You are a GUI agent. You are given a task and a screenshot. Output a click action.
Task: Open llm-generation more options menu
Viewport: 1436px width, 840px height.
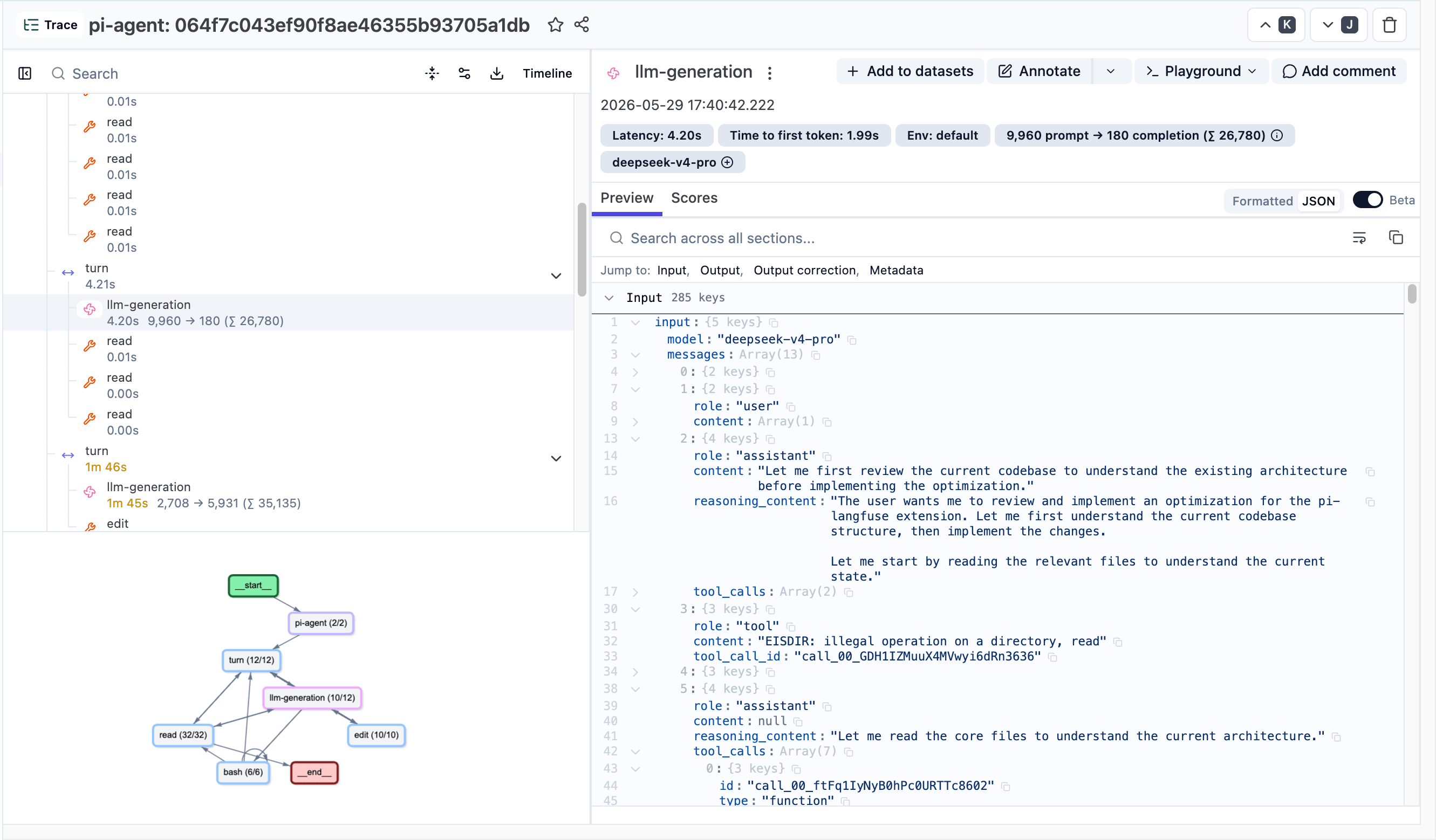coord(769,72)
